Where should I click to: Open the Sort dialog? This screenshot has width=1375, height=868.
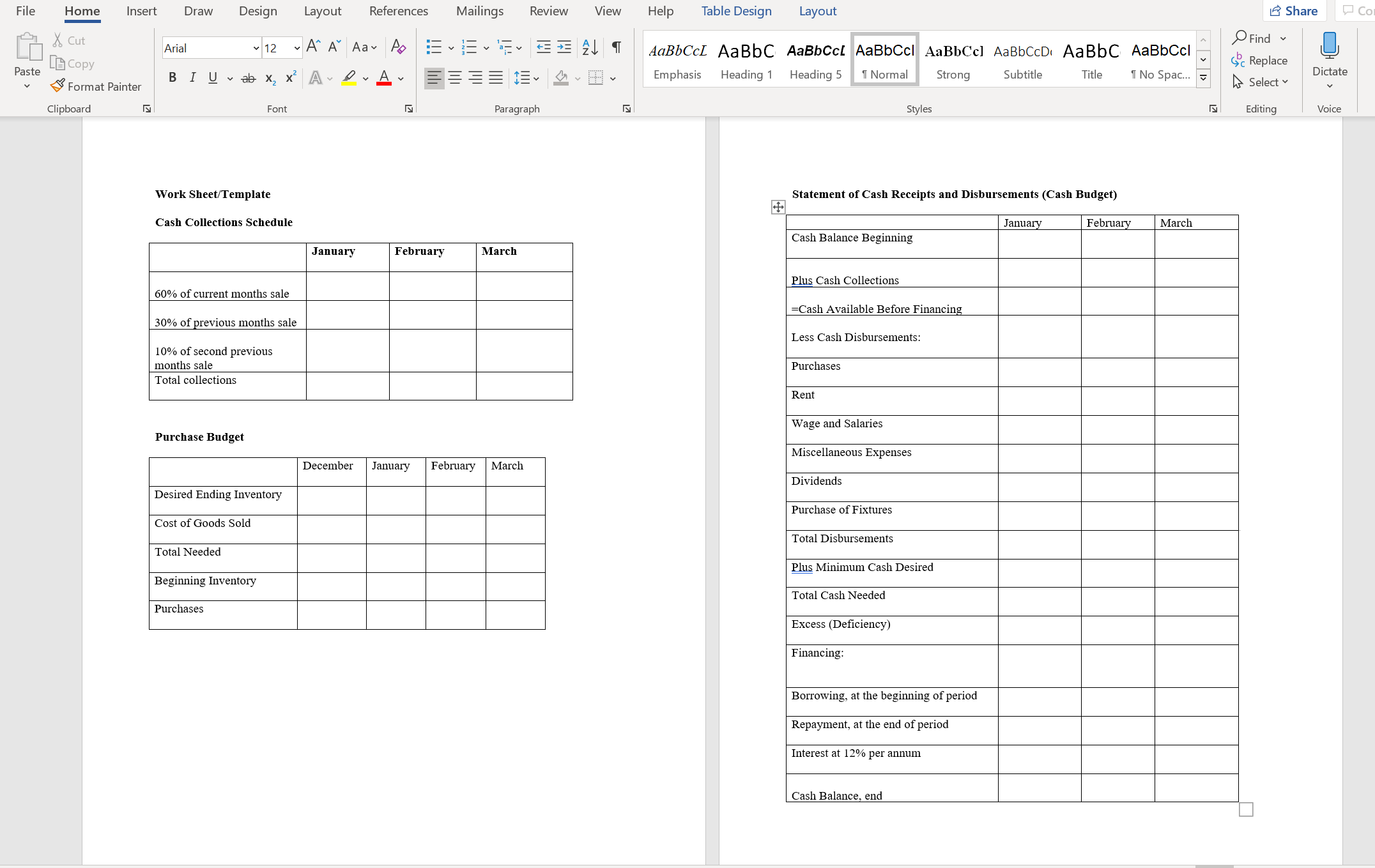[x=588, y=47]
